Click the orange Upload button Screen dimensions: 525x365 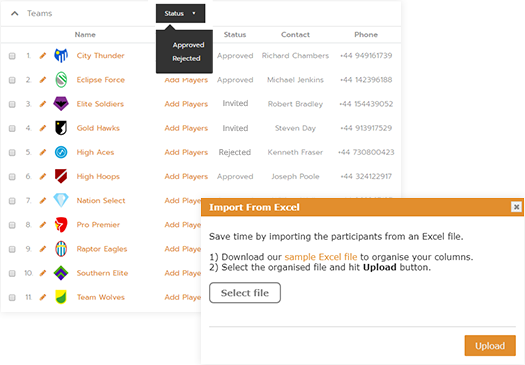coord(490,346)
